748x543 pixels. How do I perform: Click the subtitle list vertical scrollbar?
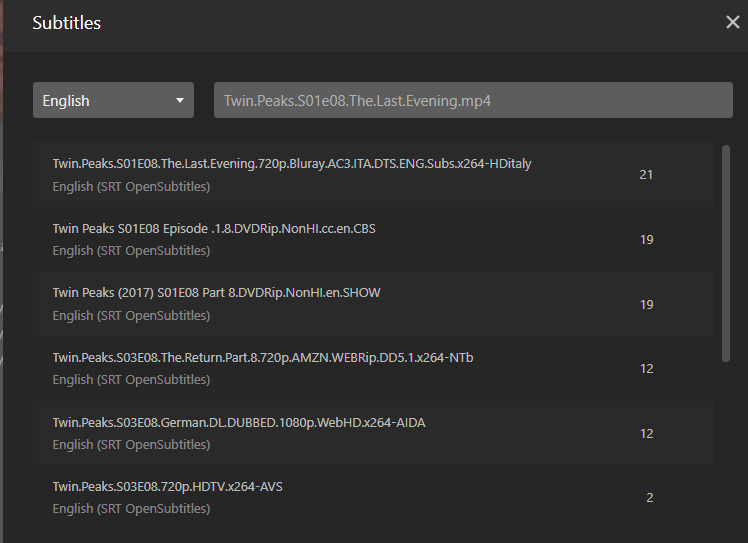726,253
